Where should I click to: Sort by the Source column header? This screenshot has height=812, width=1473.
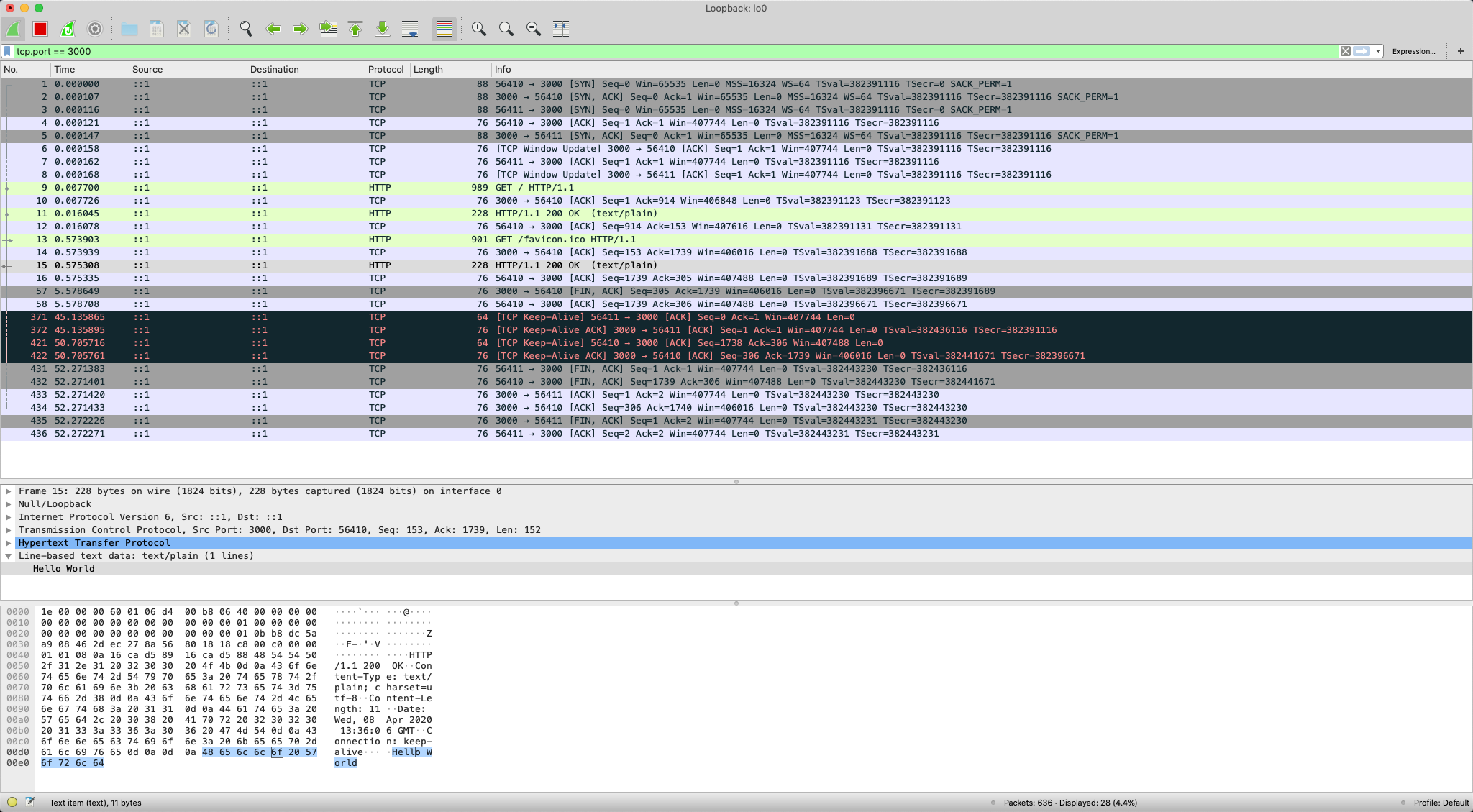tap(188, 69)
